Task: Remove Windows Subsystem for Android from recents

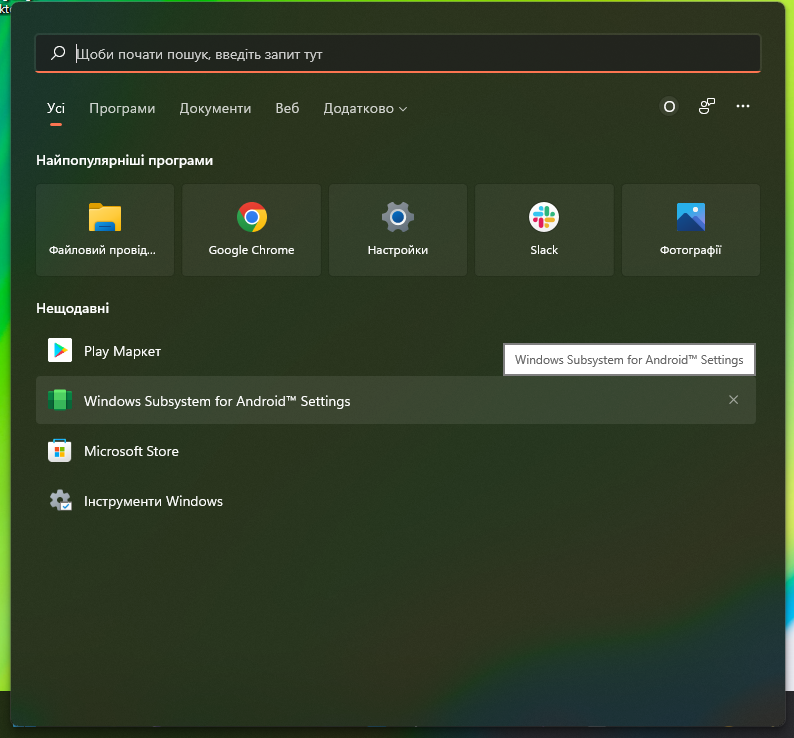Action: click(x=733, y=400)
